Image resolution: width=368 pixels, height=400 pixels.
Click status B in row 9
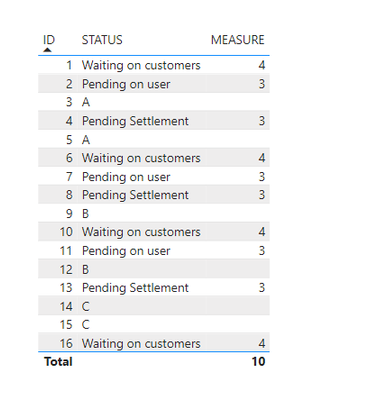[x=85, y=214]
